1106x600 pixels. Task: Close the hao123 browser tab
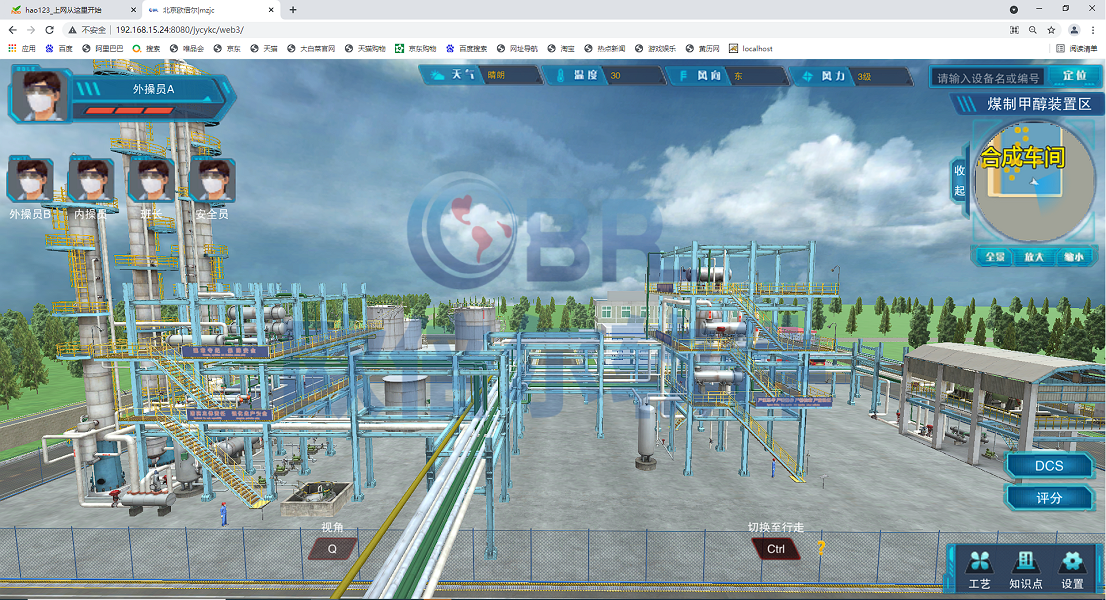coord(133,10)
